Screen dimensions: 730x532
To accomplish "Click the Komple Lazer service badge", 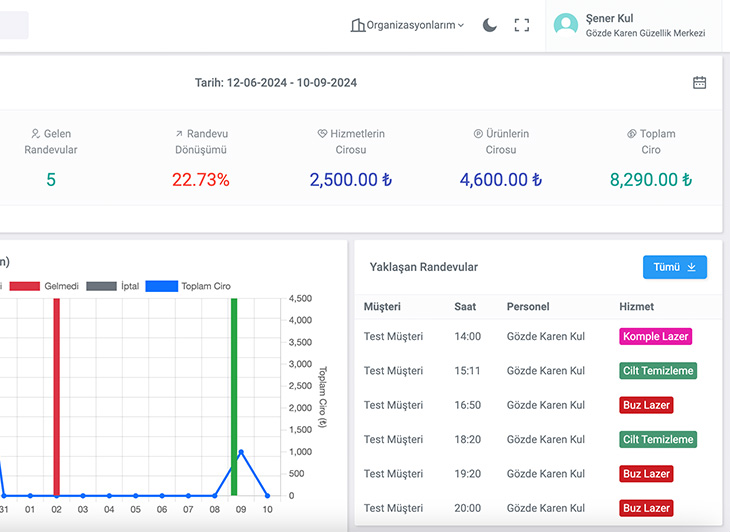I will [655, 337].
